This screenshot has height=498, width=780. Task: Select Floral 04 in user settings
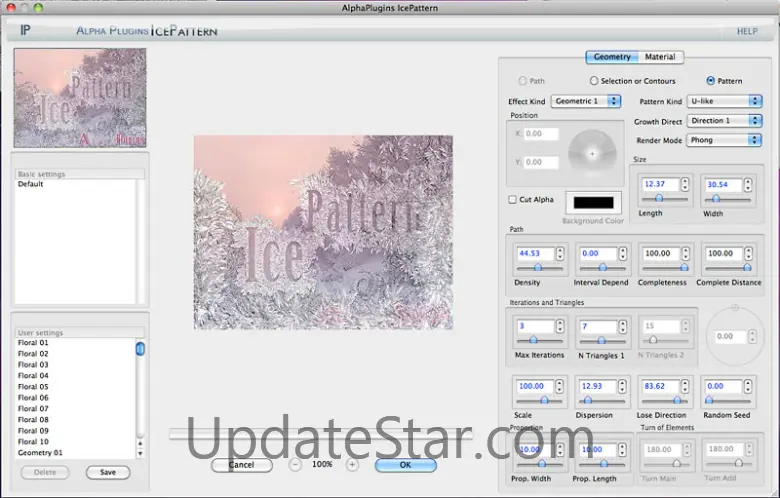tap(76, 376)
